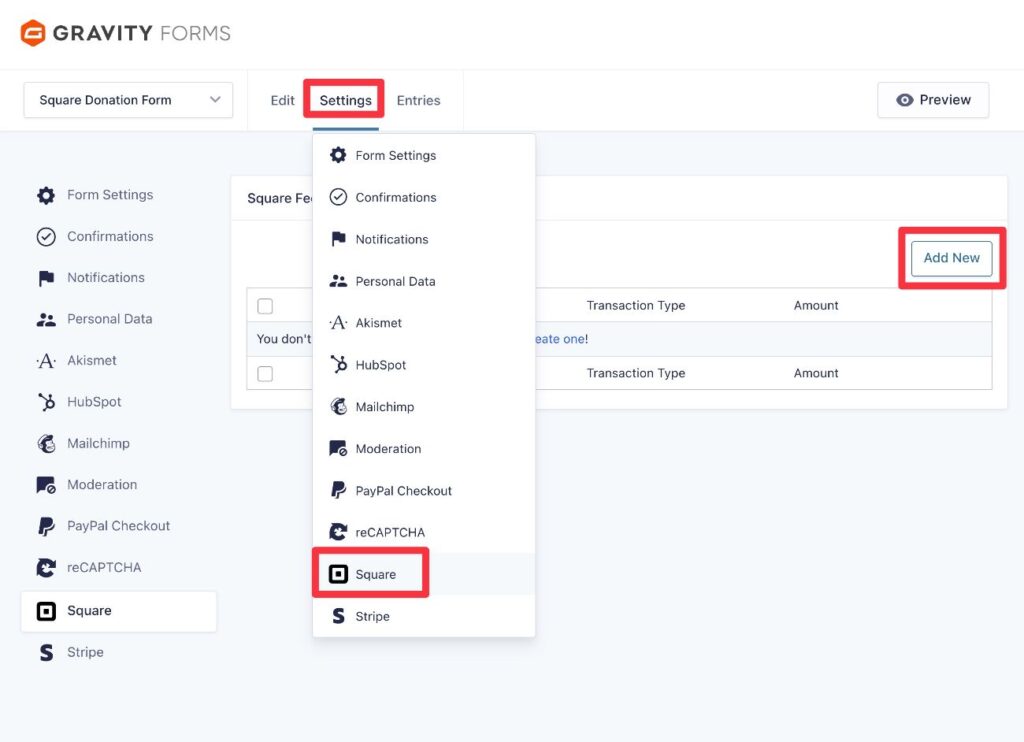Click HubSpot icon in left sidebar

[46, 402]
